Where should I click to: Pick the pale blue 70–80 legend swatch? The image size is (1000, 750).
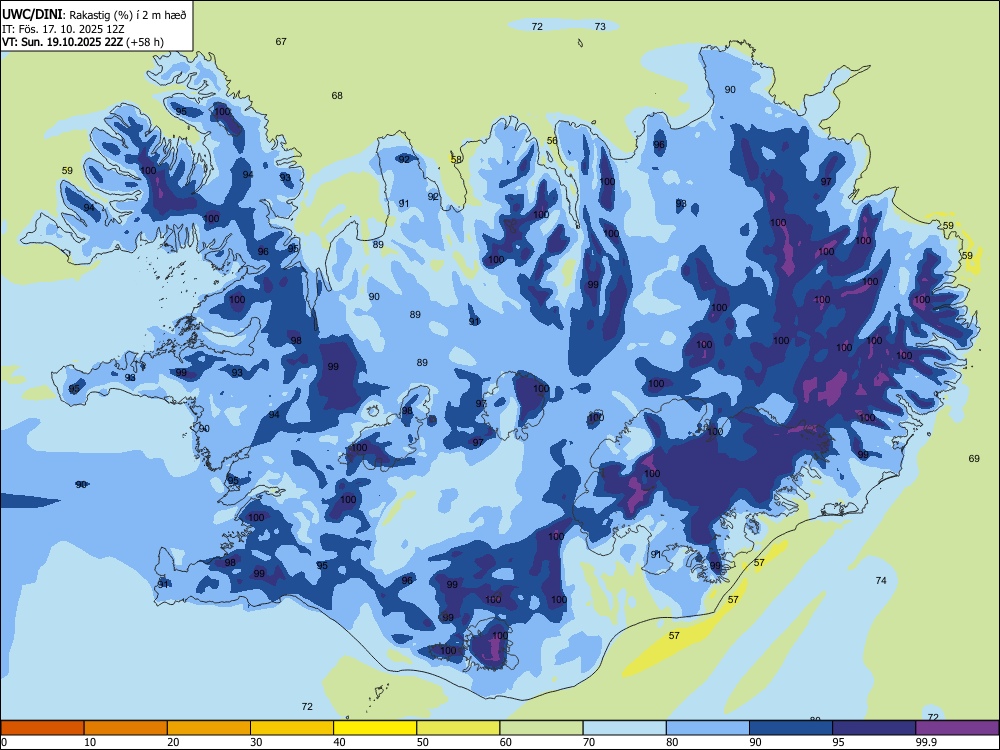click(625, 728)
